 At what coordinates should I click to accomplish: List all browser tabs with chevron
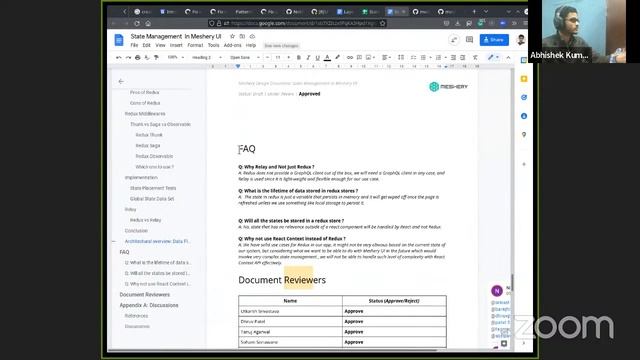tap(486, 11)
